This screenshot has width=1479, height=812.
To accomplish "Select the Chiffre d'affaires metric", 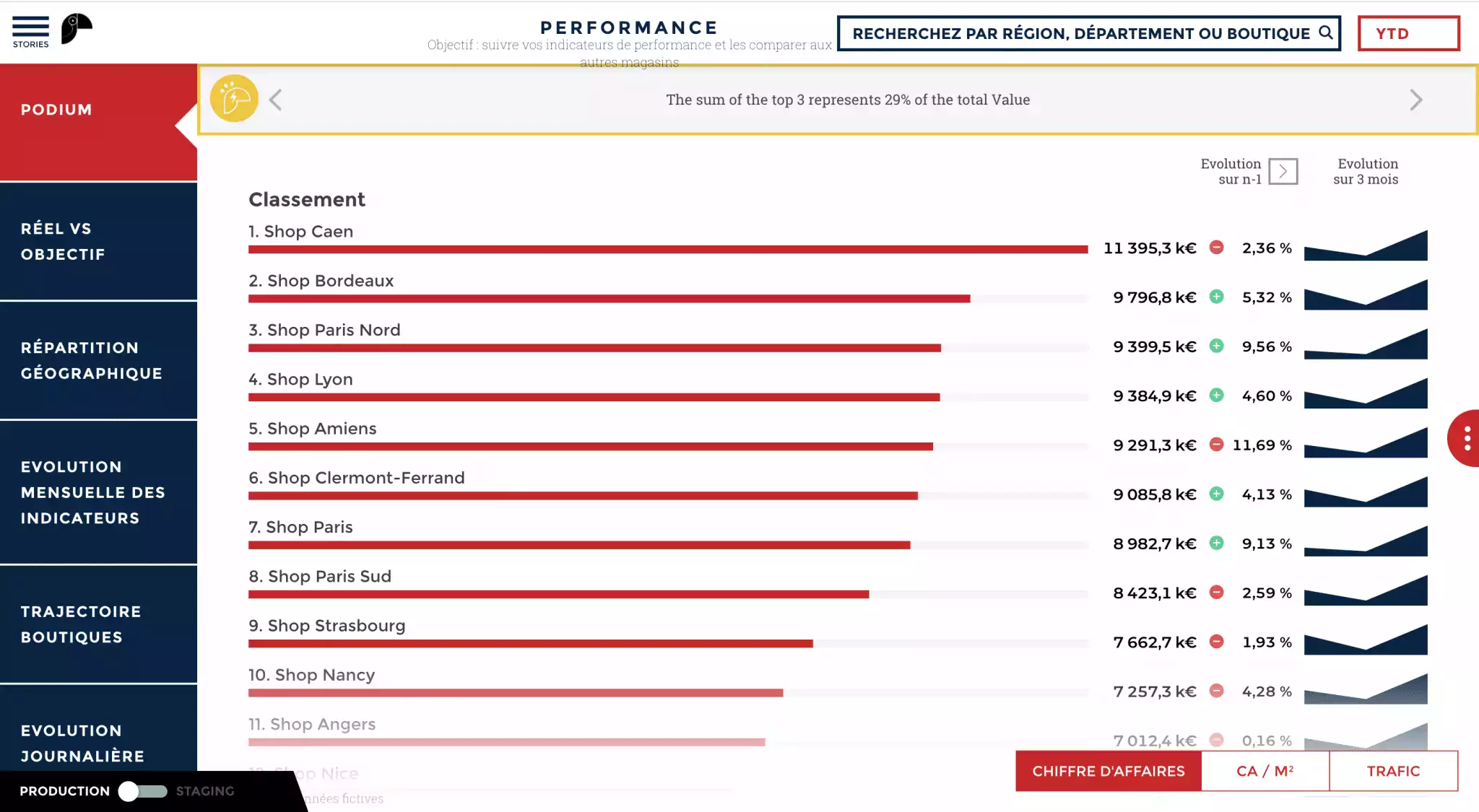I will coord(1109,771).
